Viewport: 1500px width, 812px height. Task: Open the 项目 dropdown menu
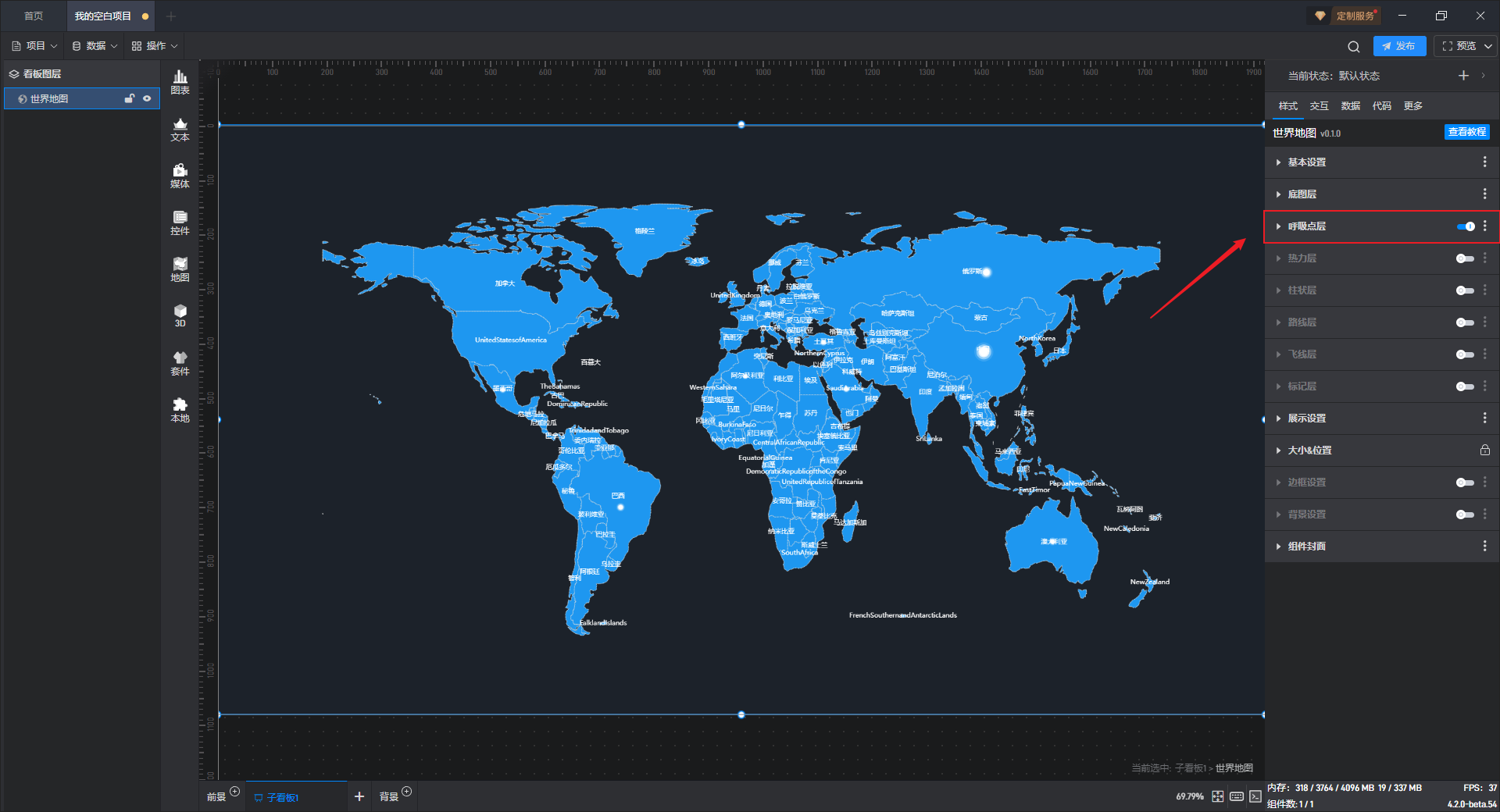click(x=35, y=46)
